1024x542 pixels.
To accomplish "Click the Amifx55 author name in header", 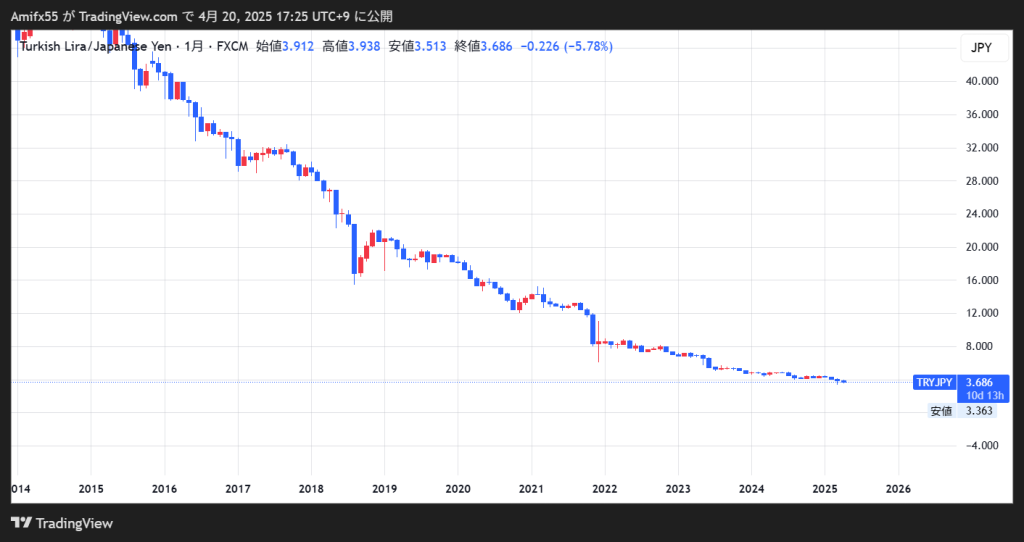I will click(35, 16).
